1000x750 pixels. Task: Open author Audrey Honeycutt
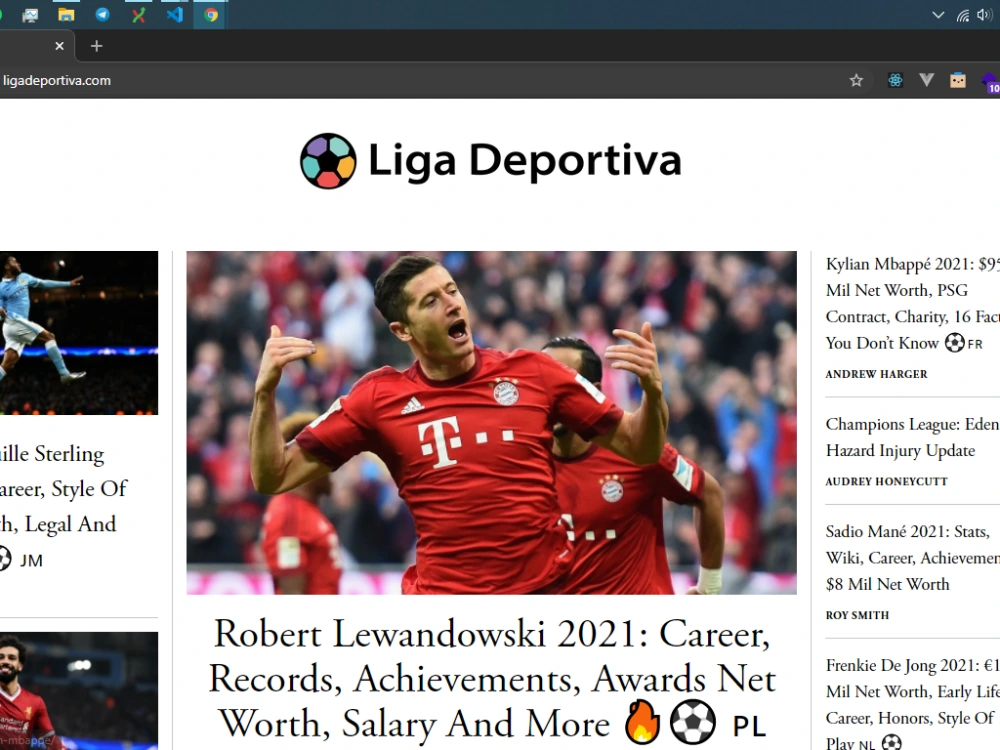click(886, 482)
